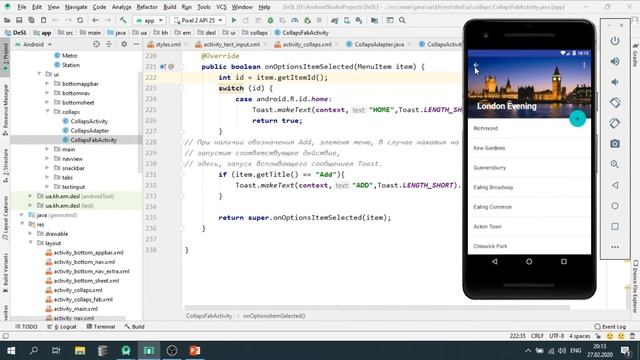Image resolution: width=640 pixels, height=360 pixels.
Task: Click emulator zoom magnifier icon
Action: click(615, 164)
